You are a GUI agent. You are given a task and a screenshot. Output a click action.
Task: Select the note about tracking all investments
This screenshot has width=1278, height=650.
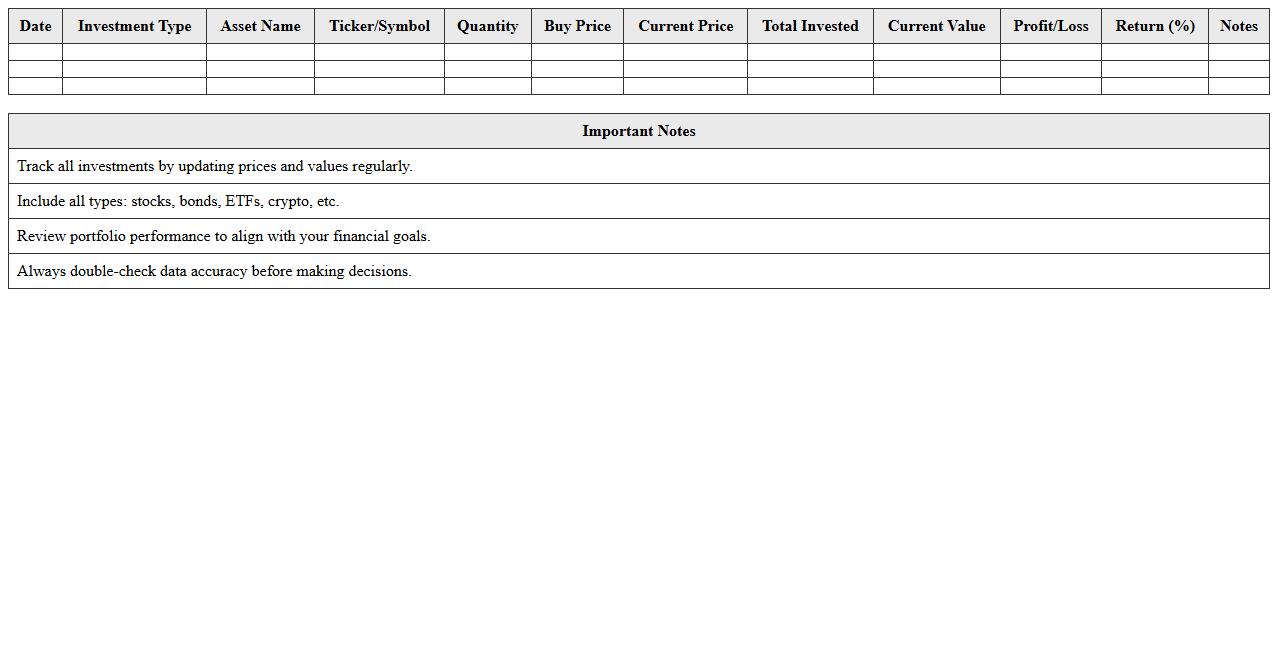tap(215, 166)
